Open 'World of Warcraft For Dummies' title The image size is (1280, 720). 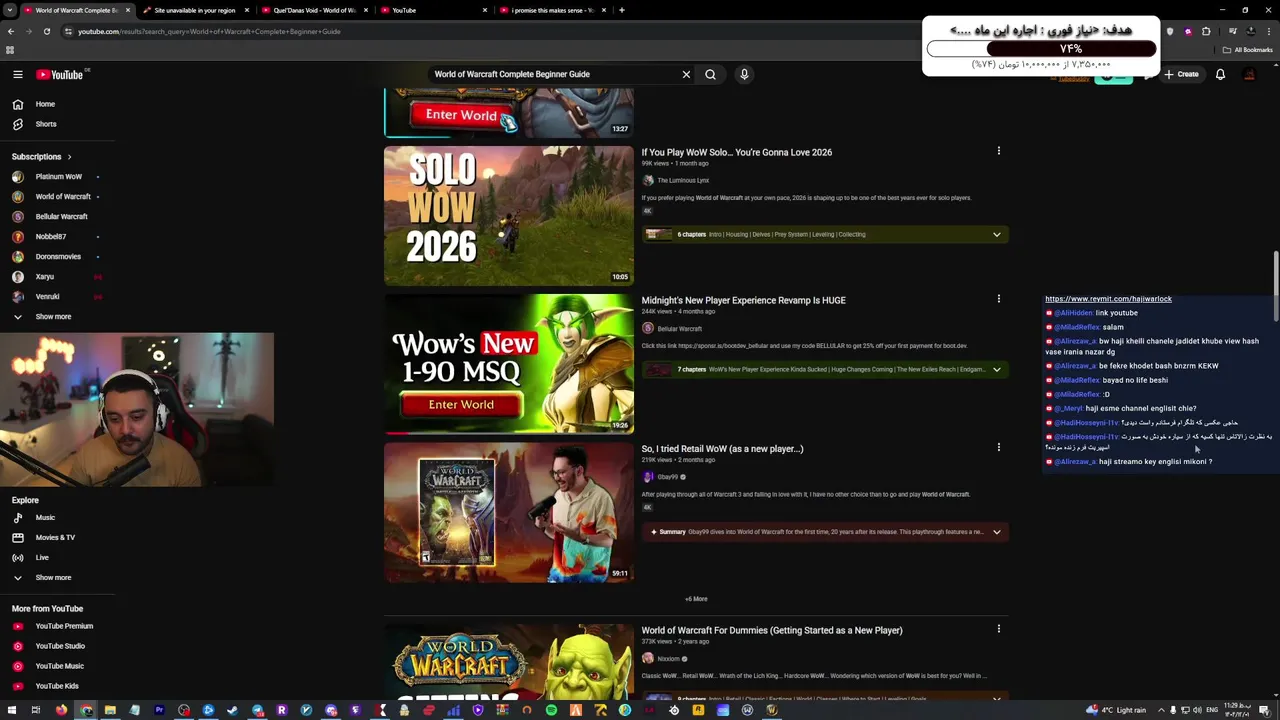[772, 630]
